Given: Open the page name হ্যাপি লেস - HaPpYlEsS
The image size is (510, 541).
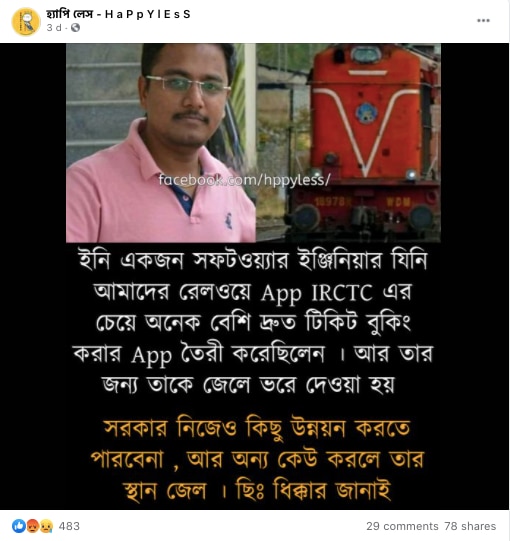Looking at the screenshot, I should point(118,14).
